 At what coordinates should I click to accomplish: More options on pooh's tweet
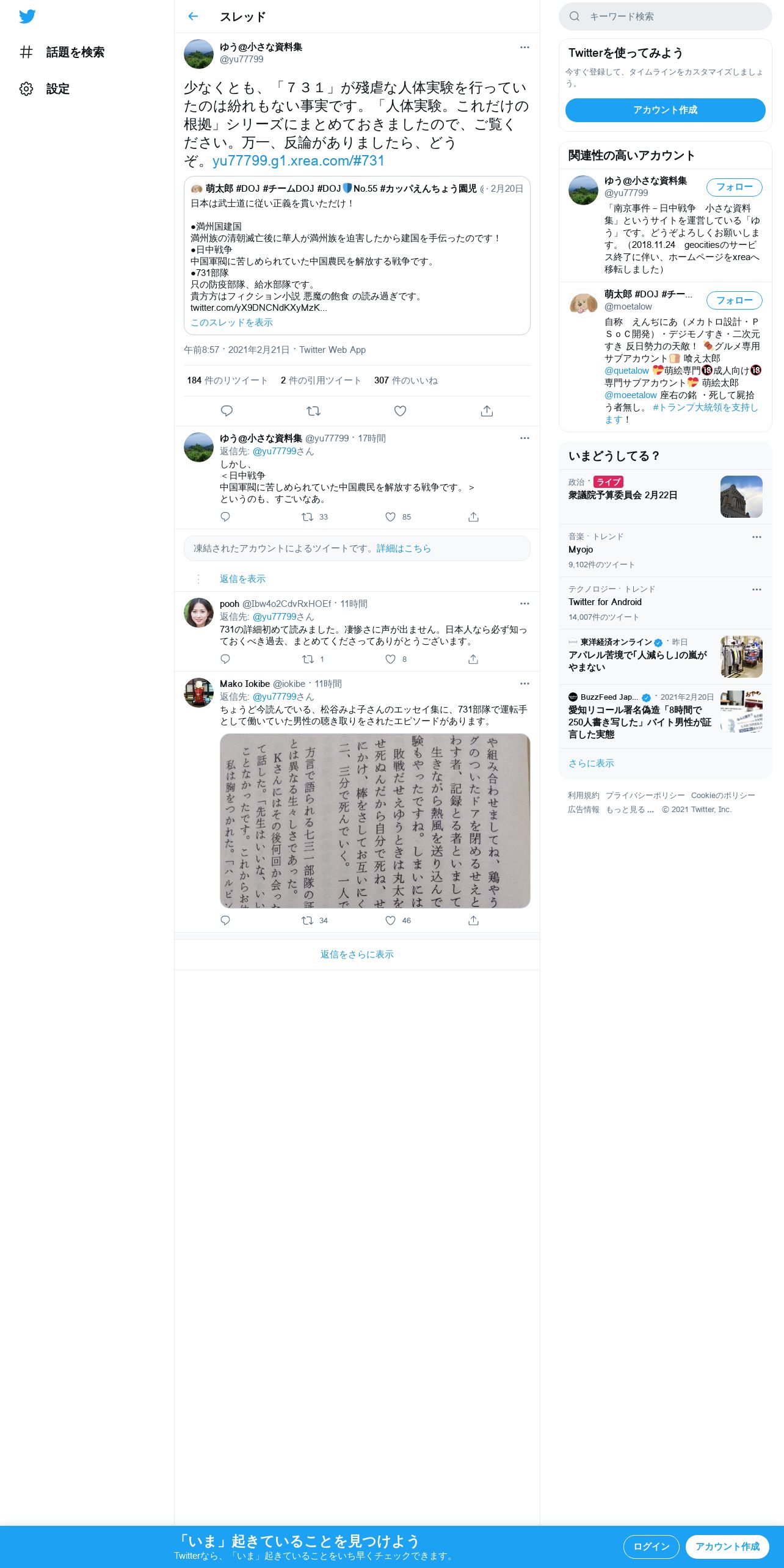tap(524, 603)
